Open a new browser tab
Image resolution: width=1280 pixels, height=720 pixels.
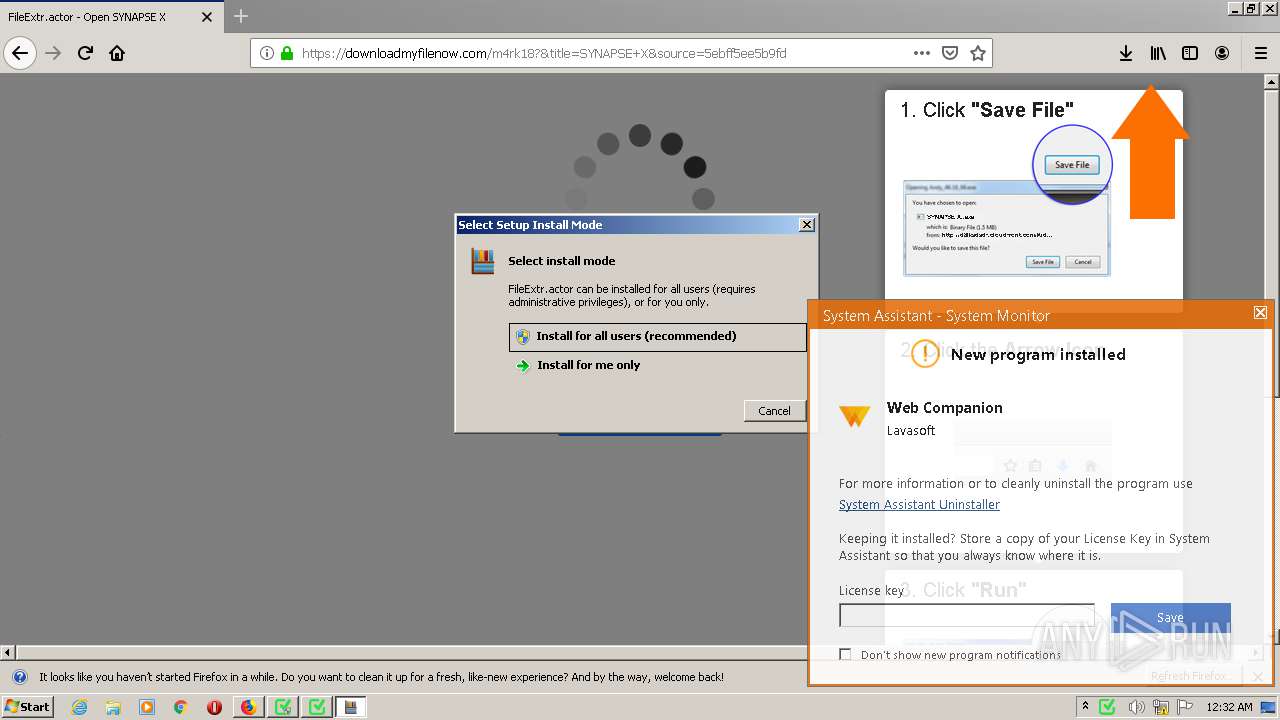coord(241,16)
